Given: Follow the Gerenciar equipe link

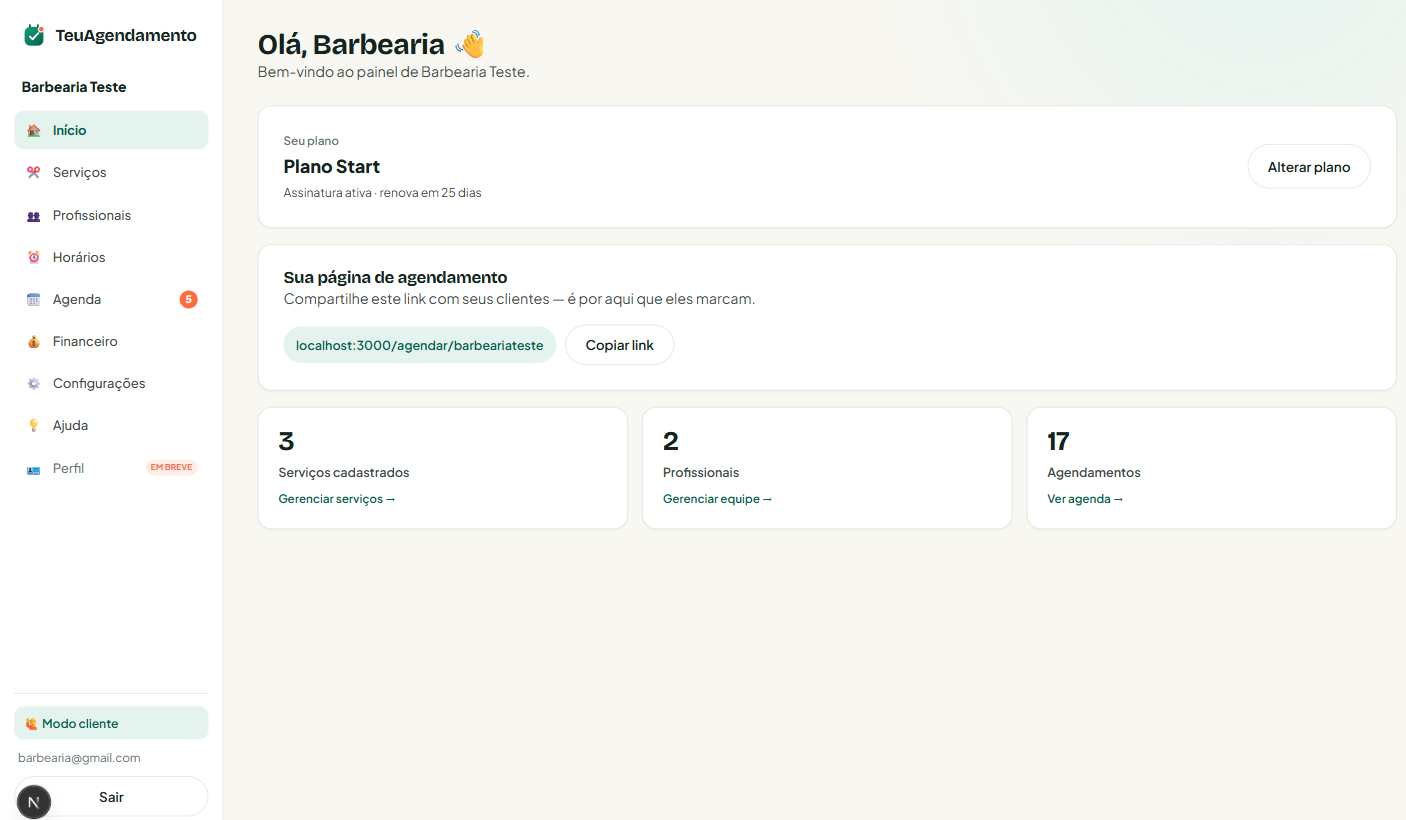Looking at the screenshot, I should [718, 499].
